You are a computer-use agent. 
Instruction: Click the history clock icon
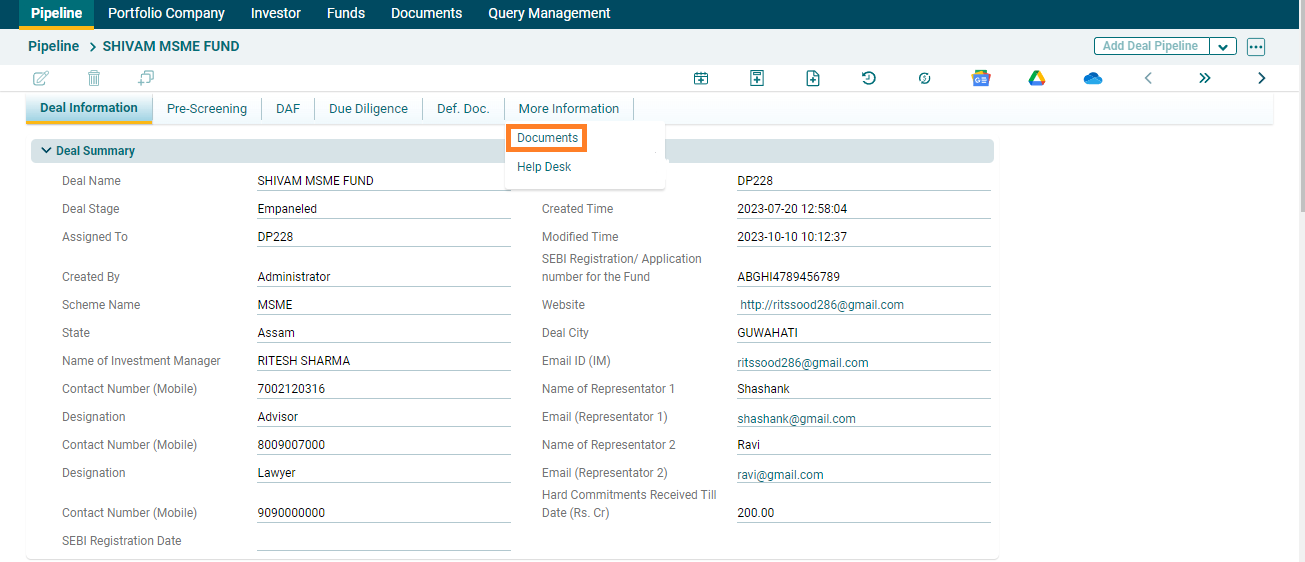point(869,78)
